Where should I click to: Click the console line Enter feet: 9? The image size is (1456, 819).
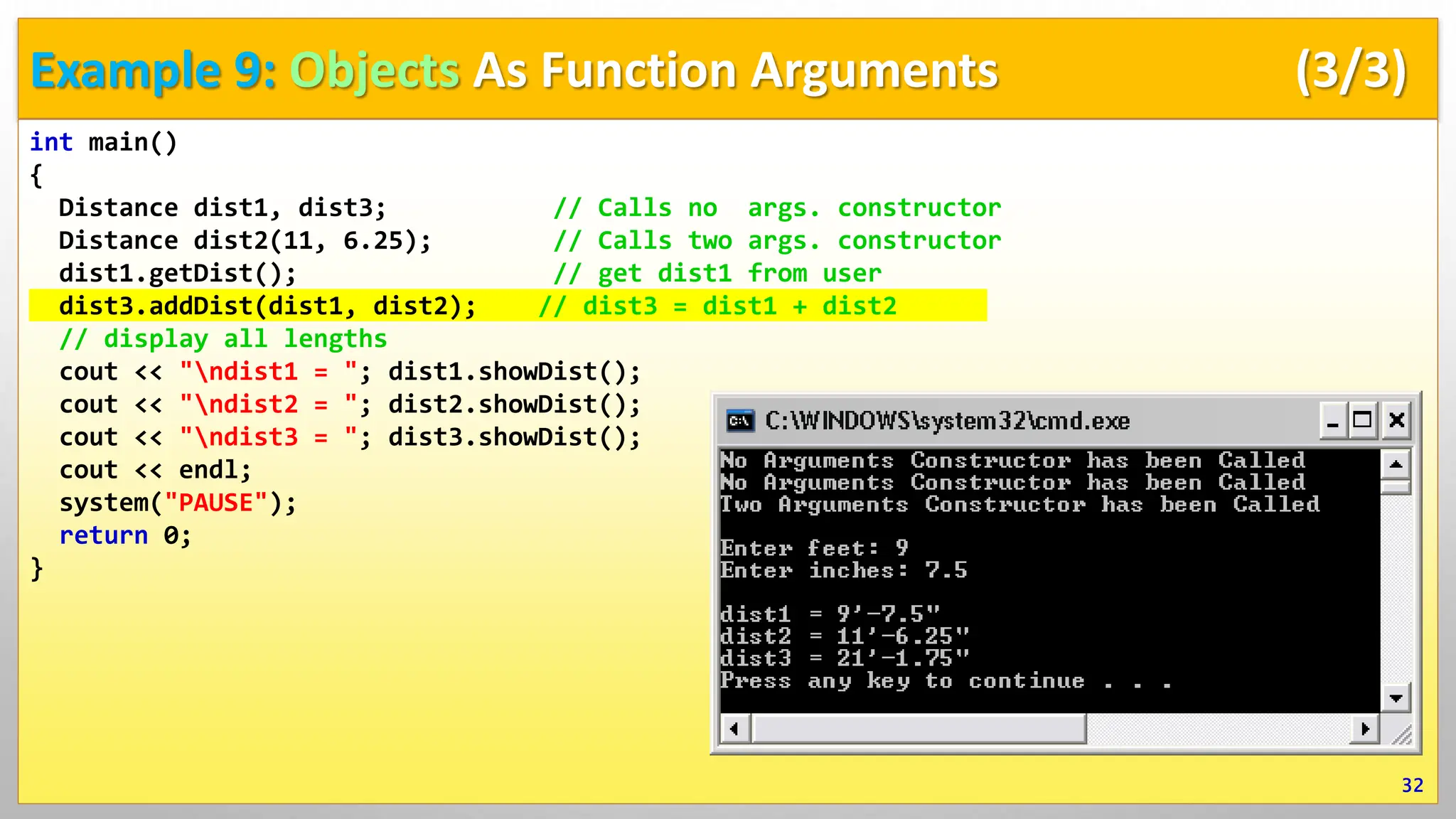[x=815, y=548]
